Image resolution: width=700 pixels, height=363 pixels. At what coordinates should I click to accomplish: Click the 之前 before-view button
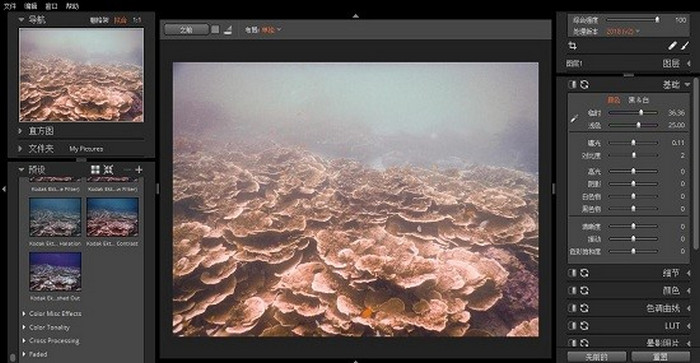point(186,30)
